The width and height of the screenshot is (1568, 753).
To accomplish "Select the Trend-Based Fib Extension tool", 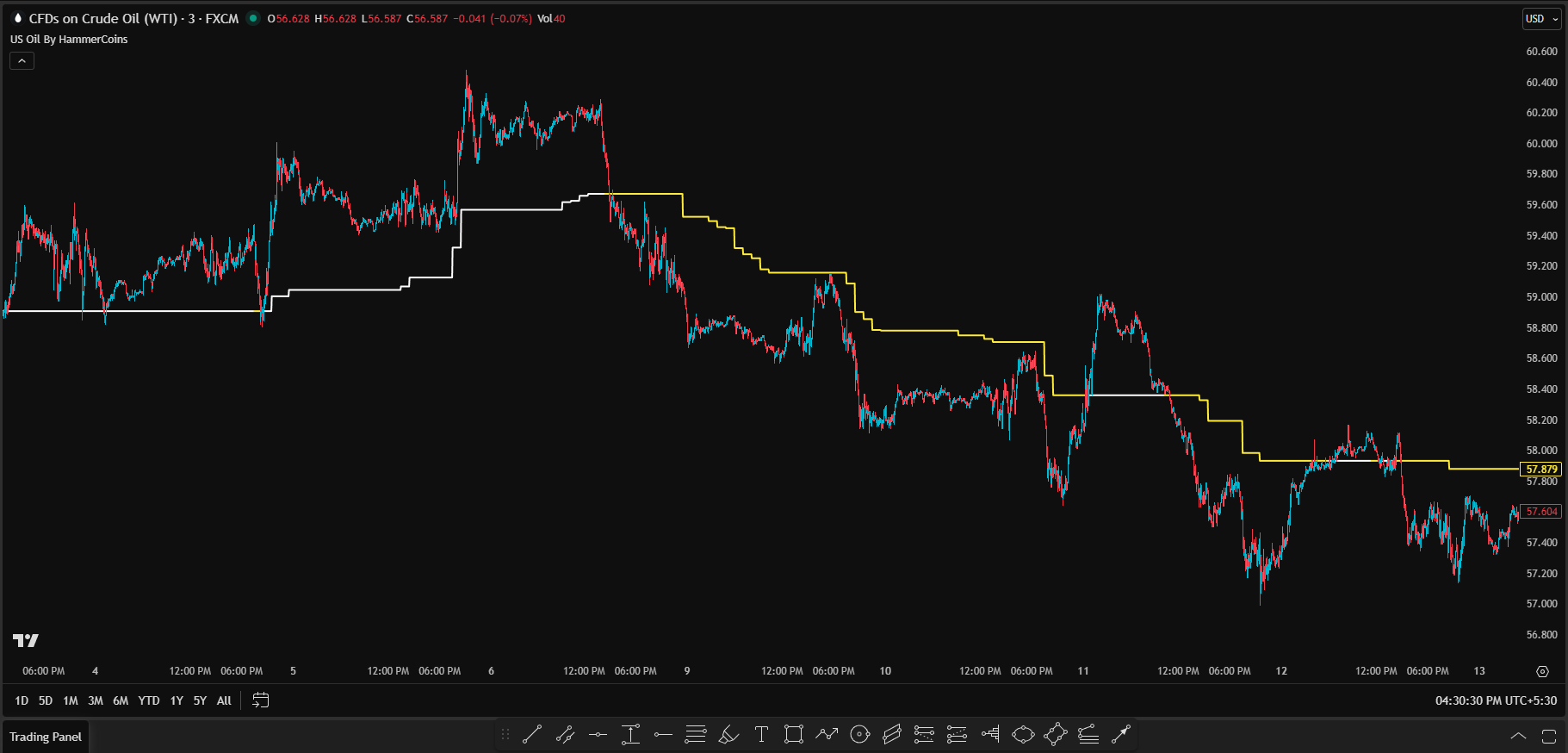I will pyautogui.click(x=924, y=735).
